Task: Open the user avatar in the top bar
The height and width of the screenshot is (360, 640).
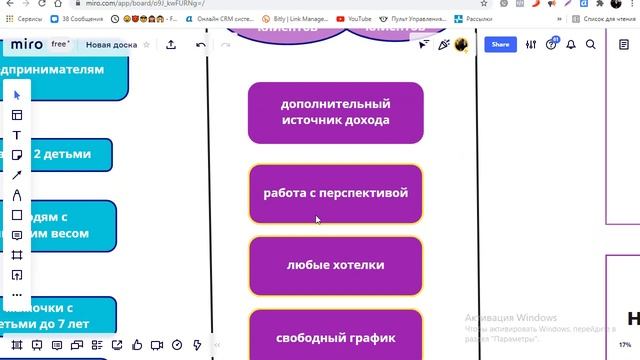Action: 462,44
